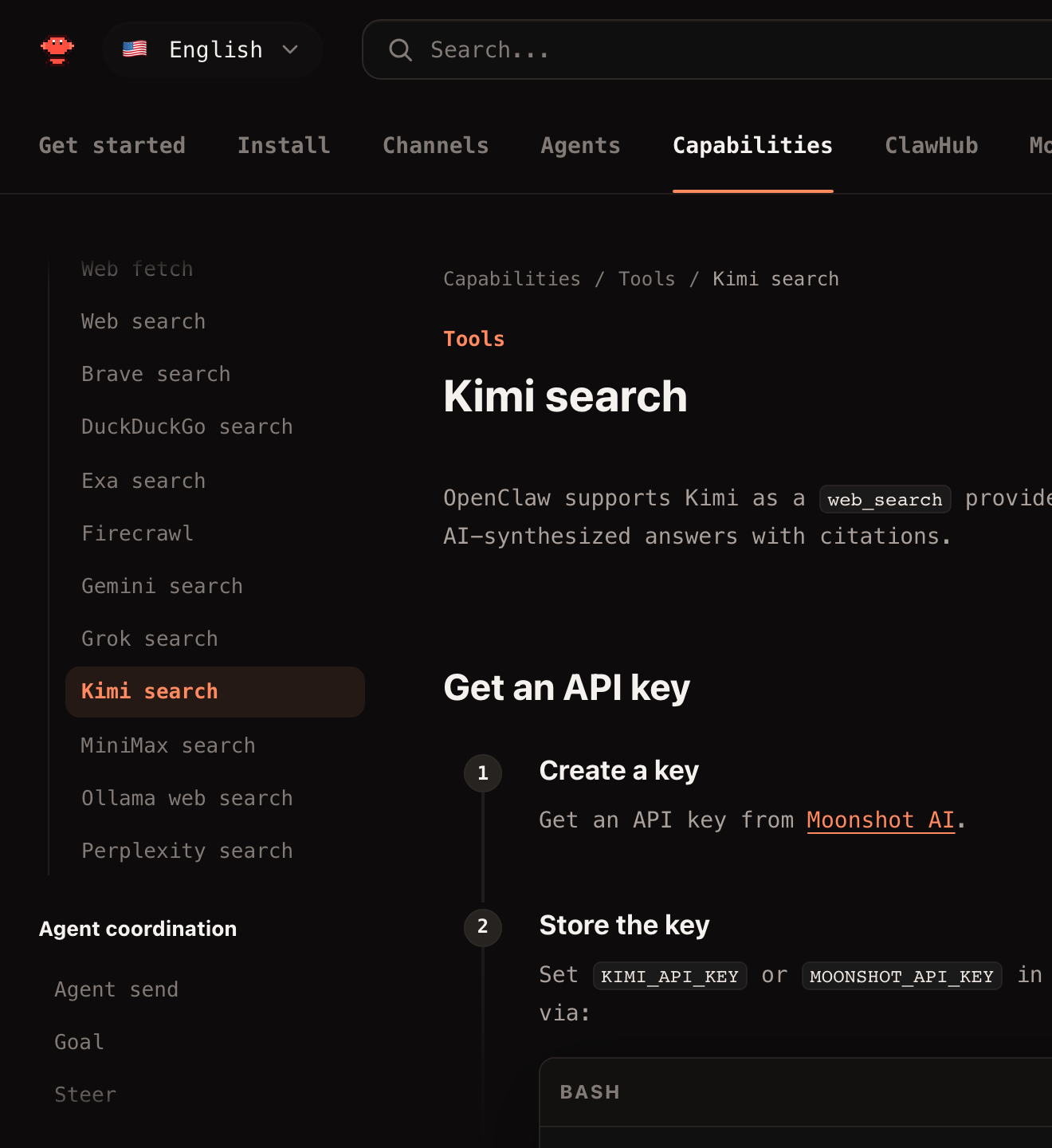The height and width of the screenshot is (1148, 1052).
Task: Click the Agent coordination section heading
Action: 138,929
